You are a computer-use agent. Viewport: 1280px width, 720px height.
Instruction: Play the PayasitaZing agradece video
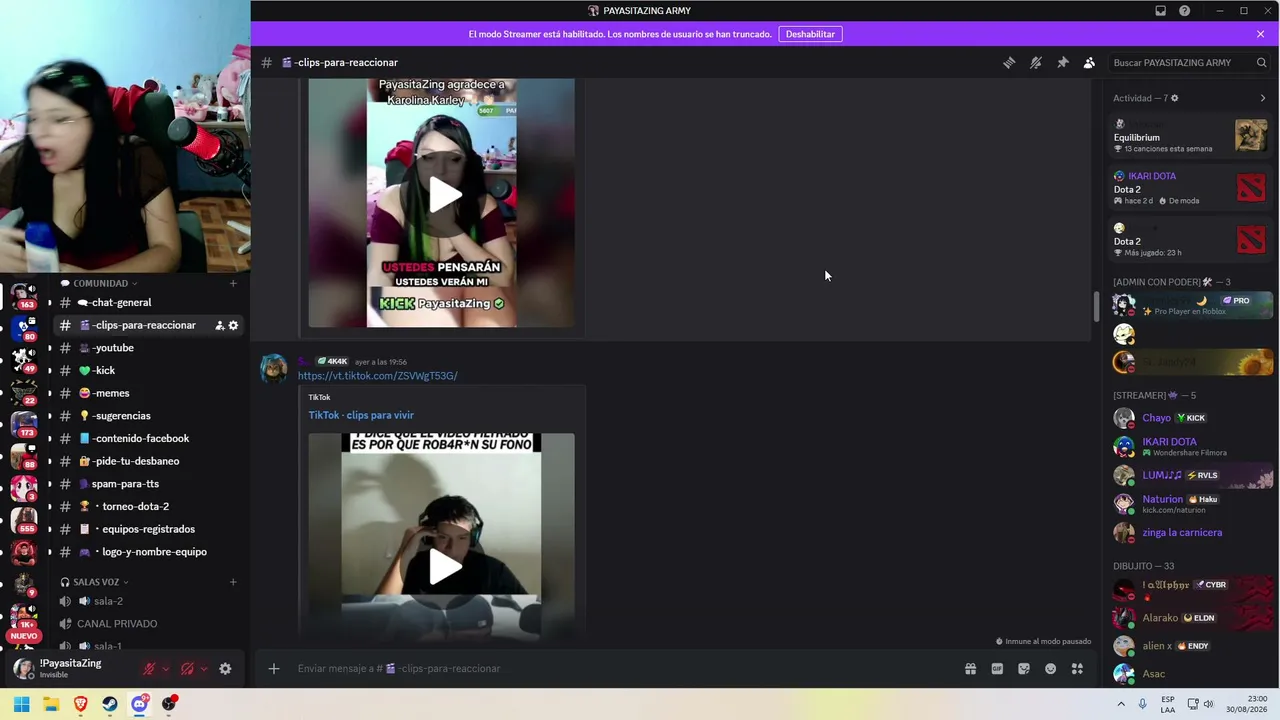(x=445, y=195)
